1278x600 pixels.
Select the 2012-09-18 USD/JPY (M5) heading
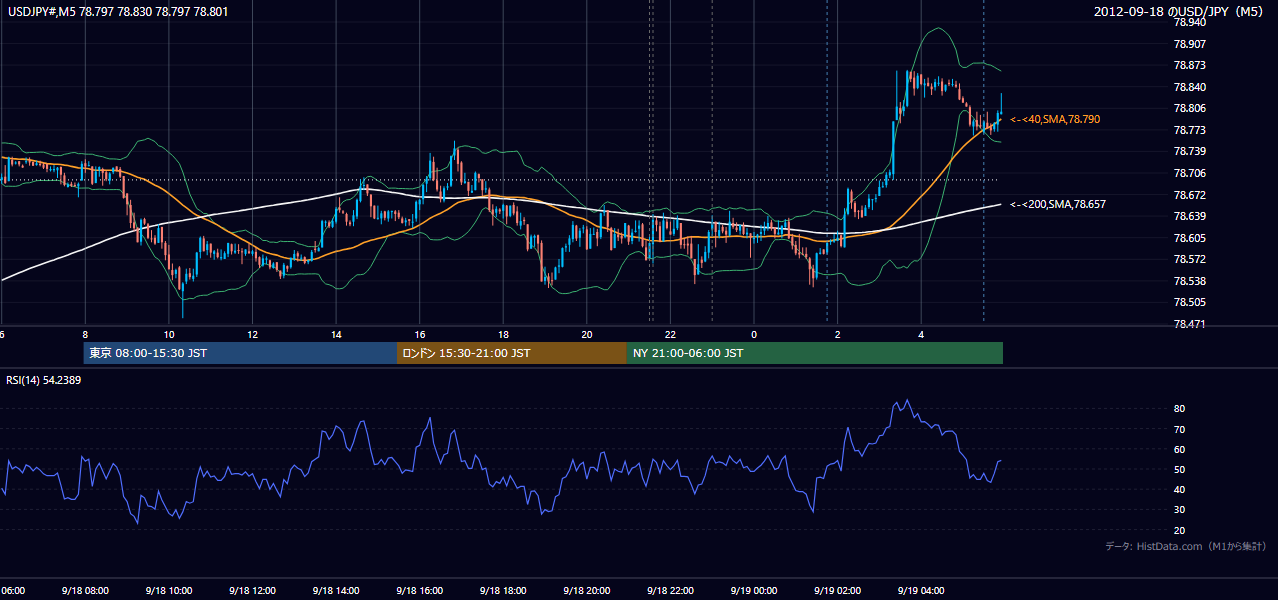(1180, 11)
